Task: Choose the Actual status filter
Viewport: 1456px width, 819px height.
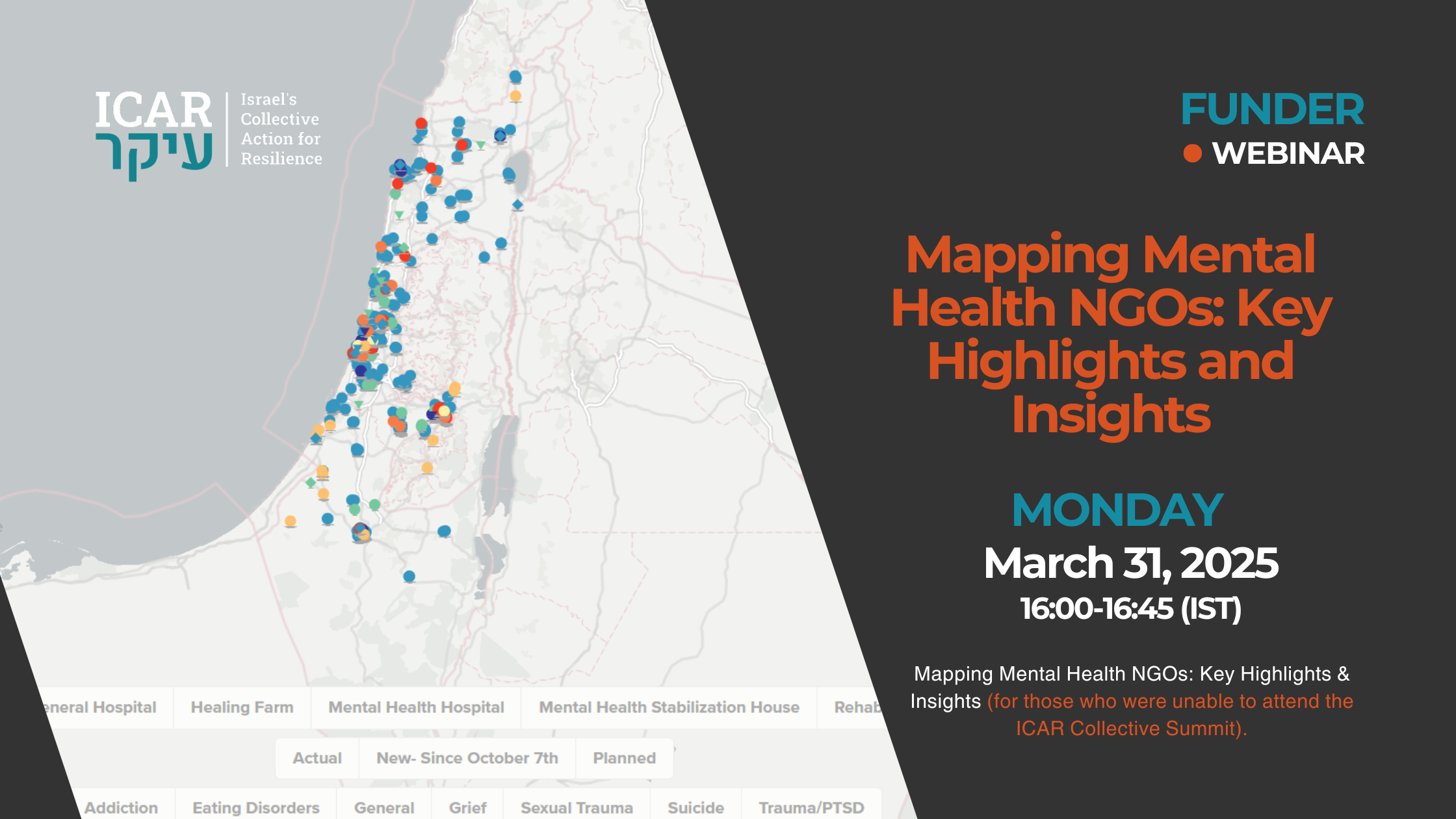Action: pos(317,758)
